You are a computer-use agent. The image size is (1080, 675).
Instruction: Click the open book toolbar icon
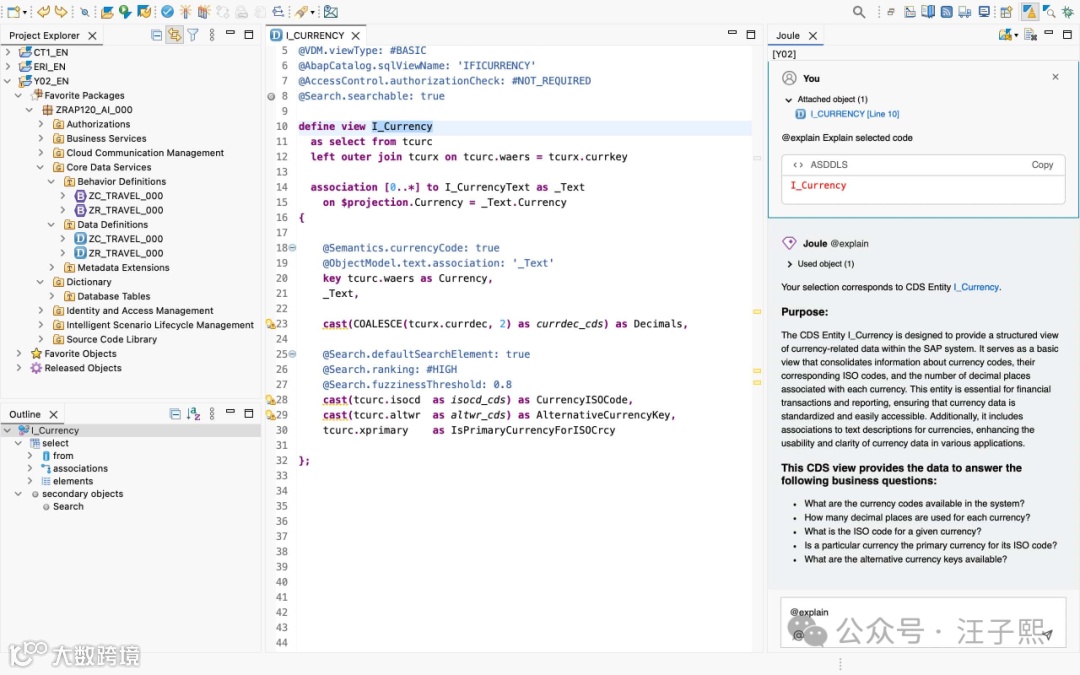click(x=928, y=12)
